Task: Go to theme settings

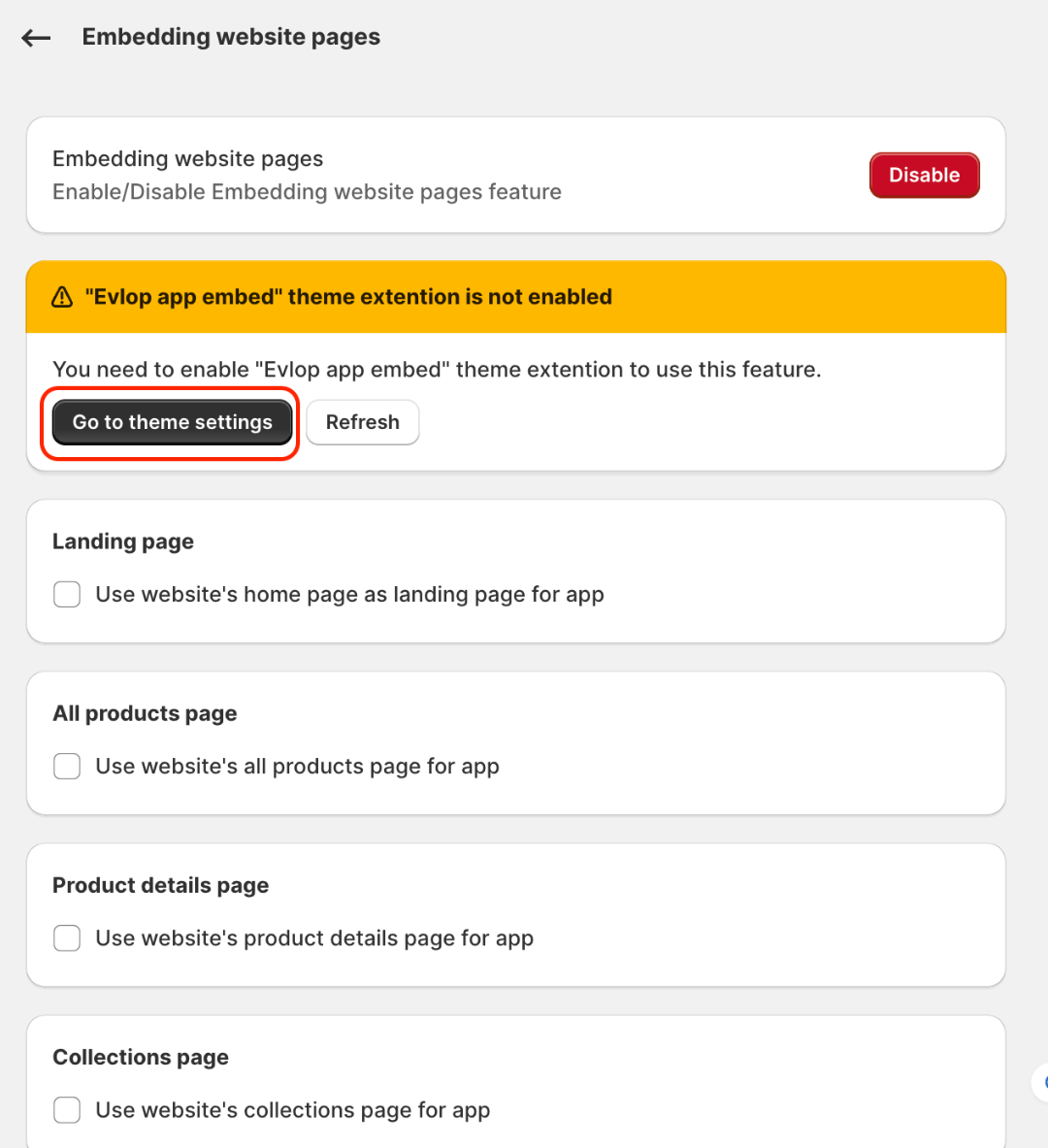Action: point(172,422)
